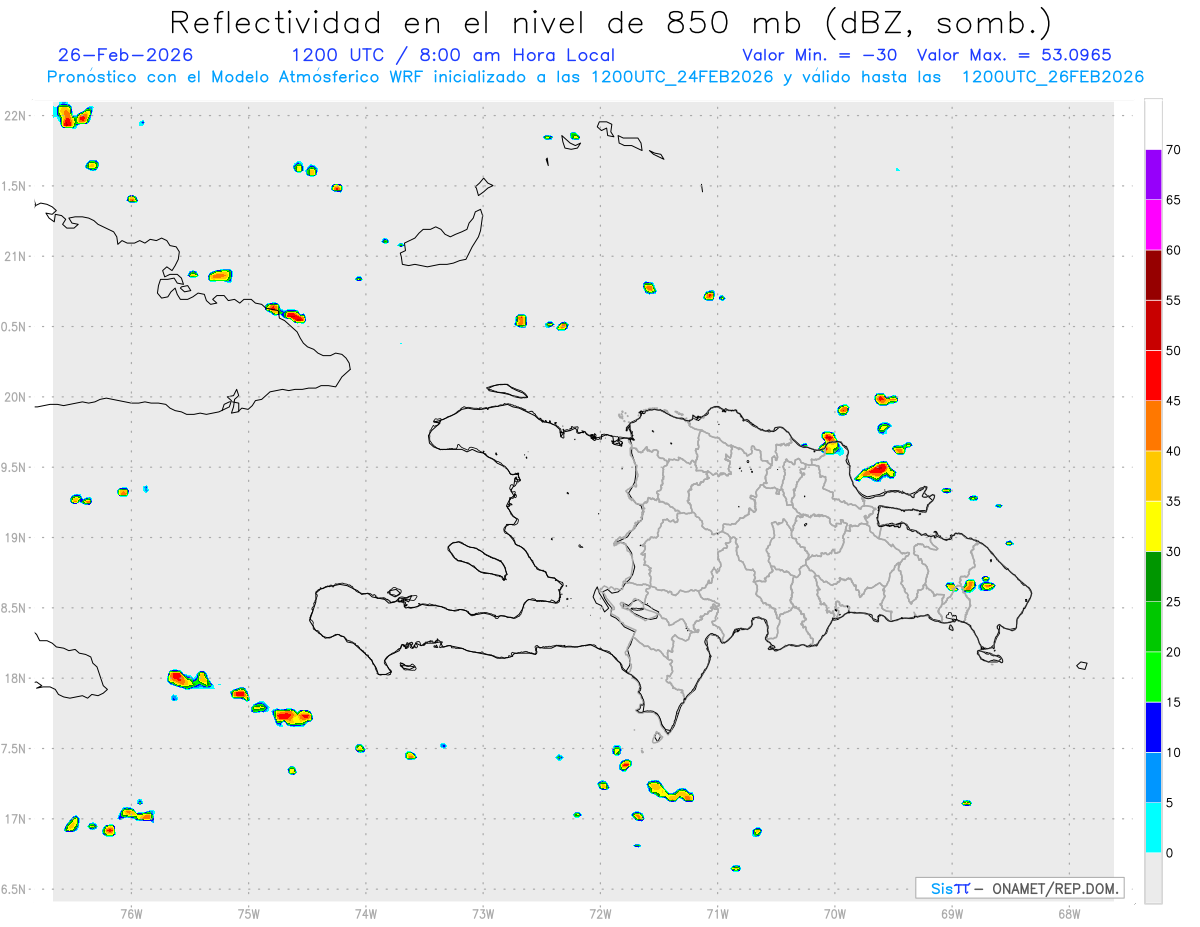The width and height of the screenshot is (1200, 927).
Task: Click the '50' tick on the color scale
Action: 1173,351
